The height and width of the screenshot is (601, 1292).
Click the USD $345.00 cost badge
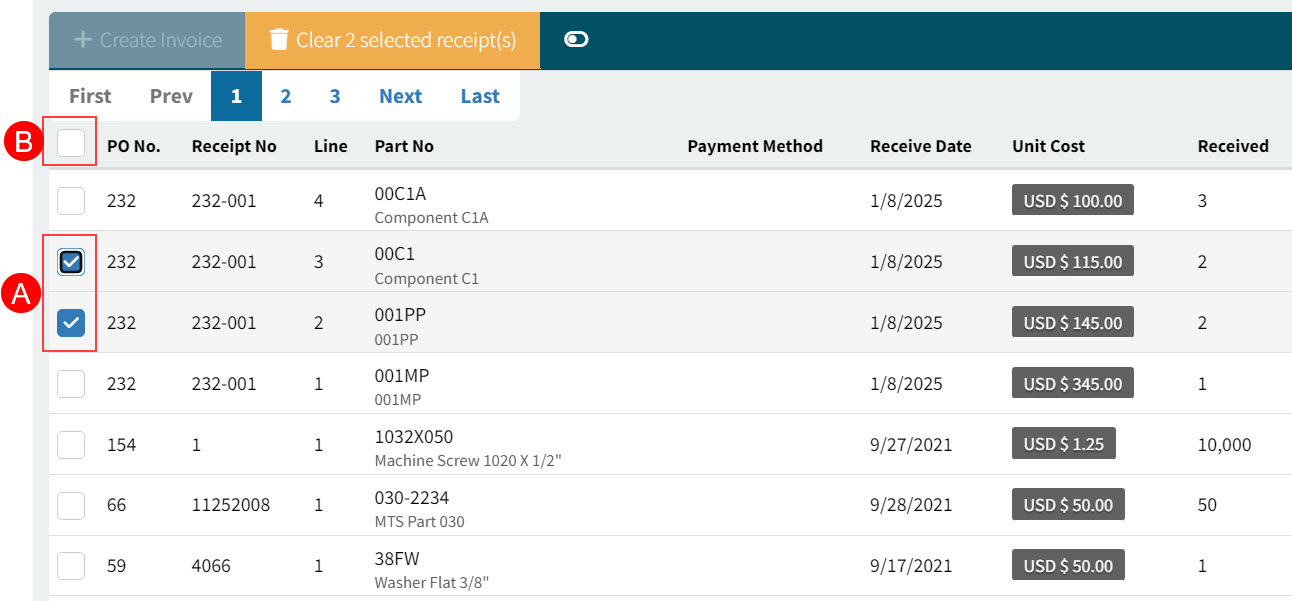point(1072,382)
